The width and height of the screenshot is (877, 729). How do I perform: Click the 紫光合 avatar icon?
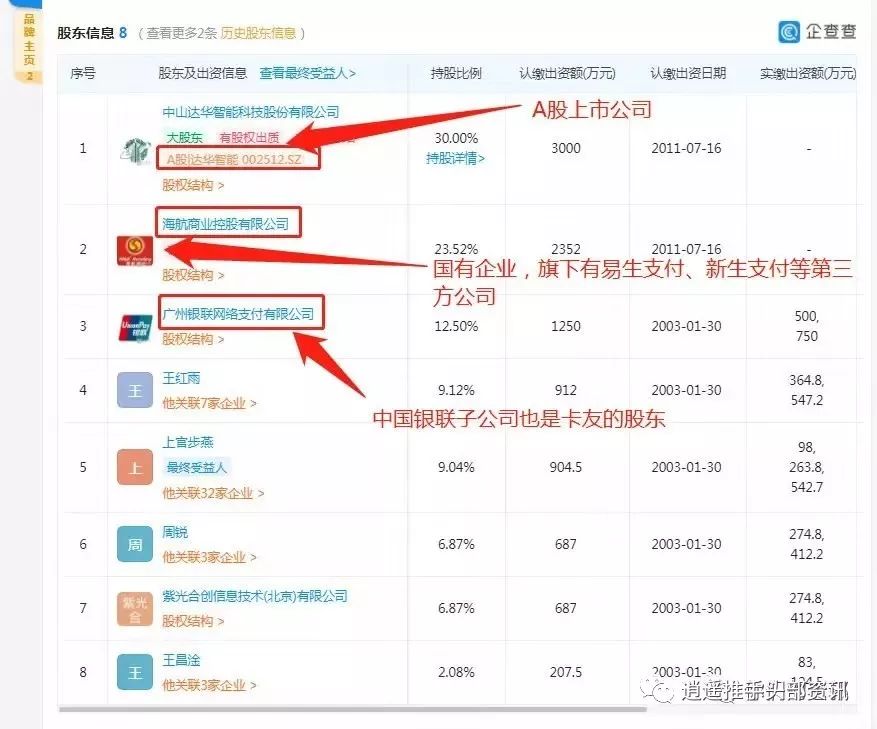pos(135,609)
